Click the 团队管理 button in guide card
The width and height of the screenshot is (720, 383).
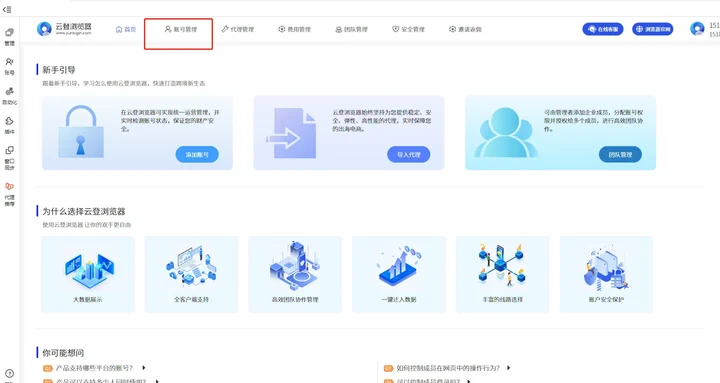tap(620, 155)
